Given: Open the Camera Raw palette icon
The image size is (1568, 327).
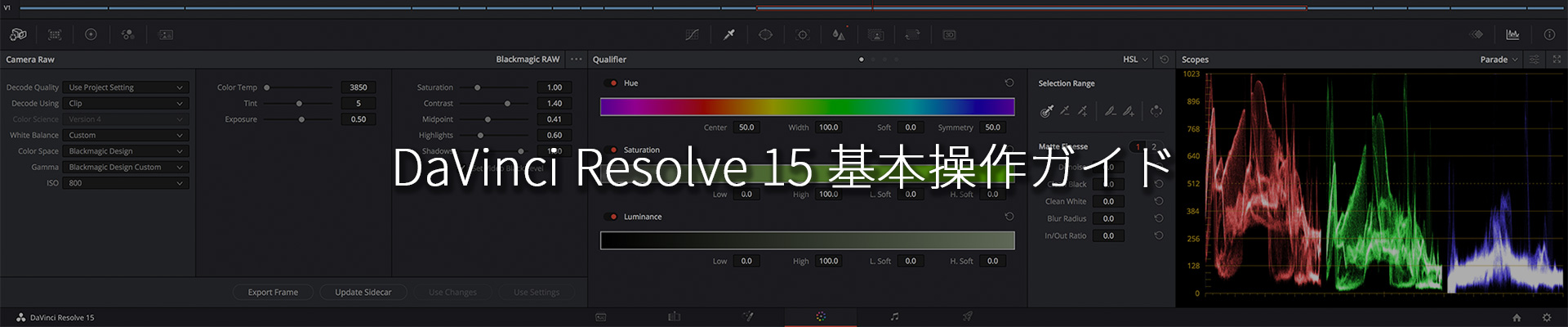Looking at the screenshot, I should 18,34.
